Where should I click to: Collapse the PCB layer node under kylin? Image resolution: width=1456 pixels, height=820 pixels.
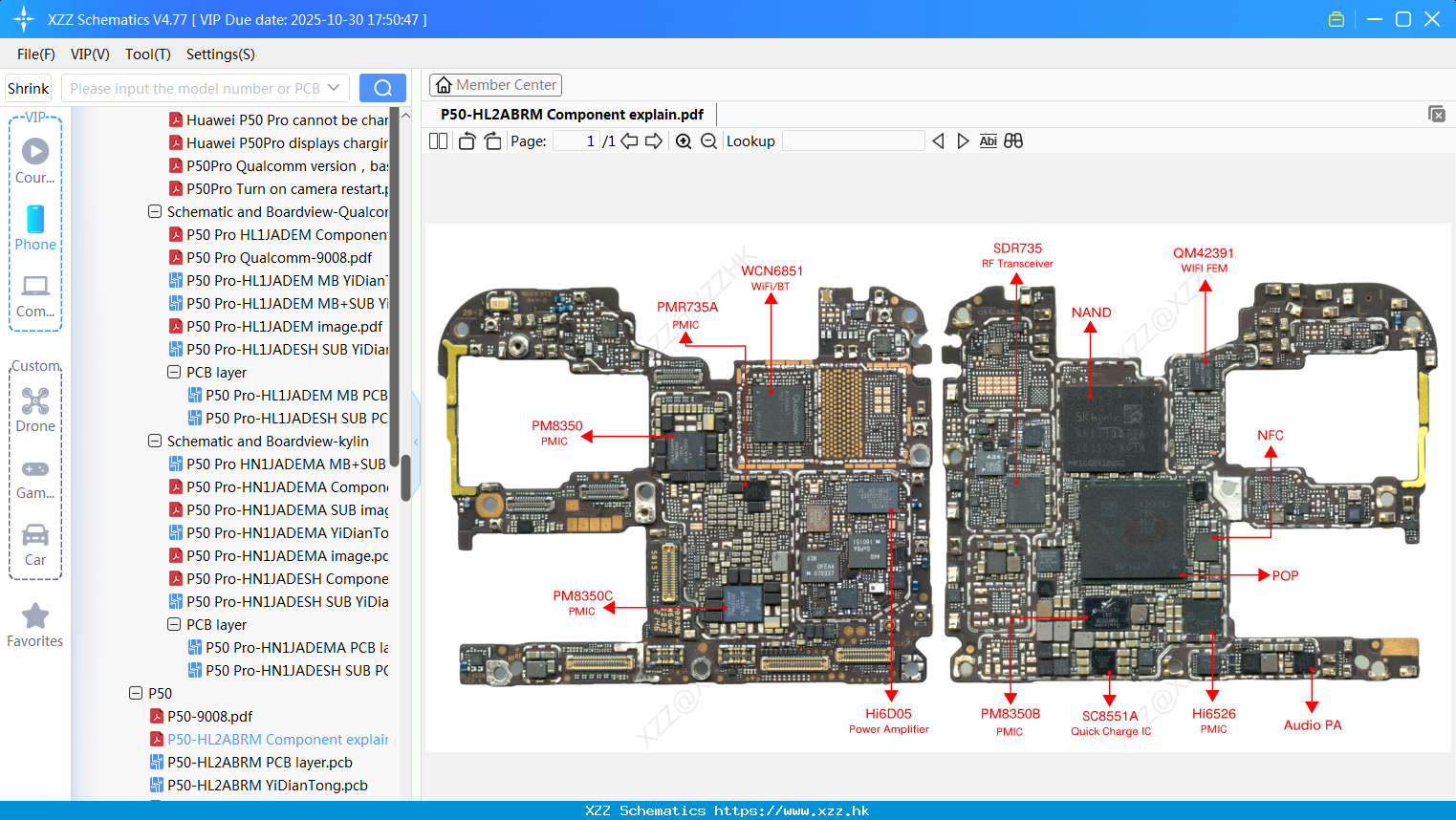174,625
